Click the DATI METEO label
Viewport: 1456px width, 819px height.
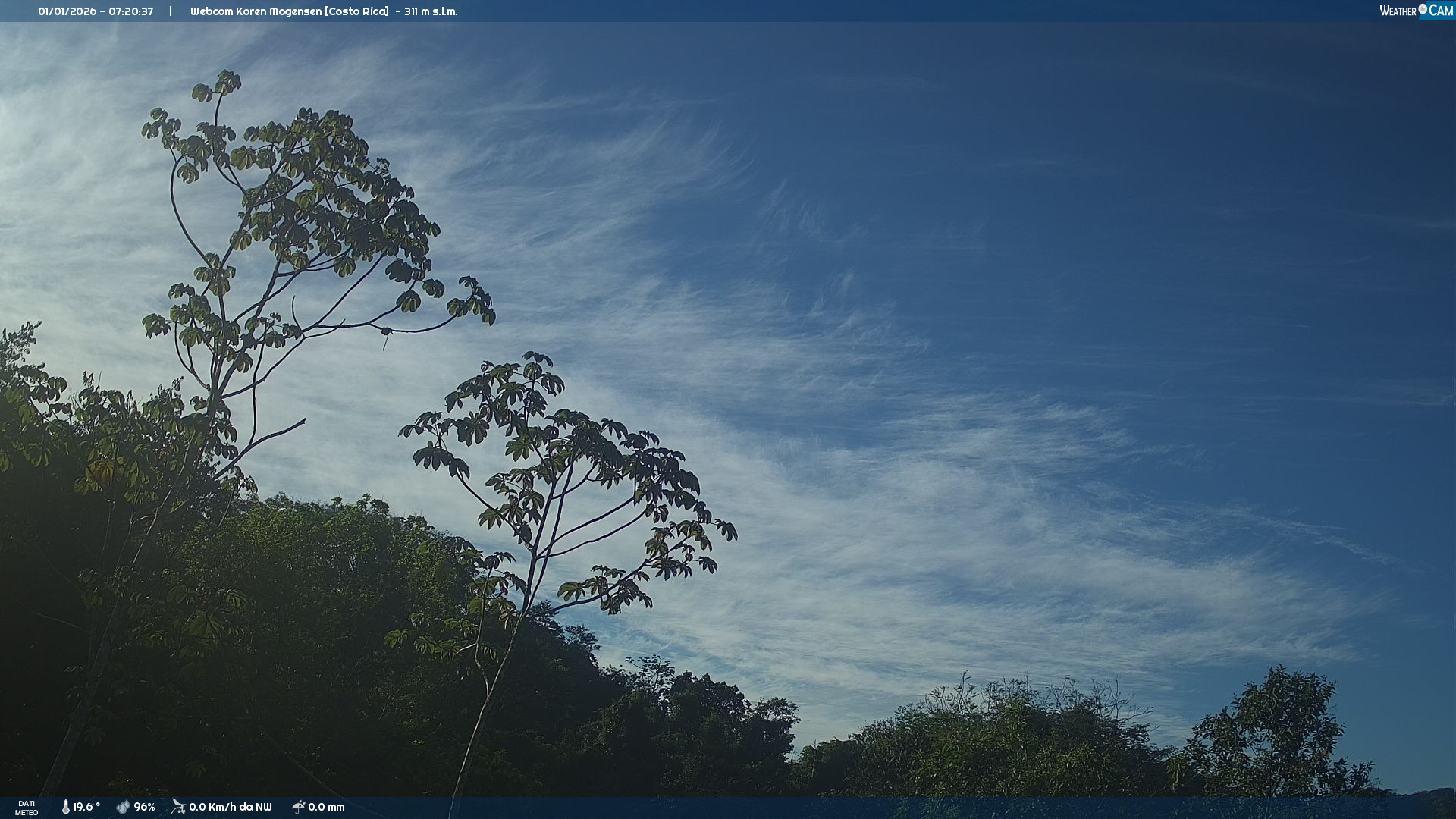point(27,808)
